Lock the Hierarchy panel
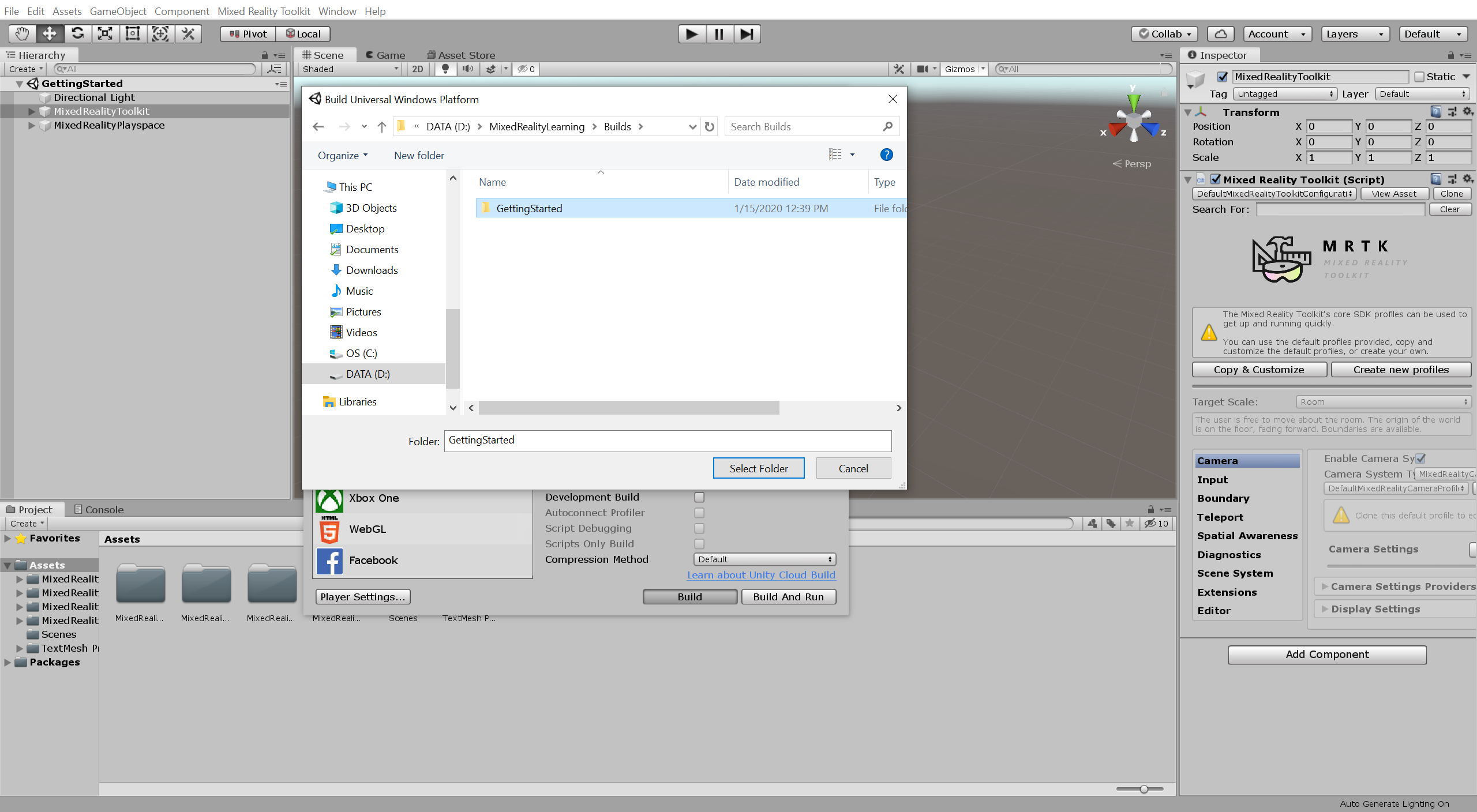The image size is (1477, 812). coord(264,55)
